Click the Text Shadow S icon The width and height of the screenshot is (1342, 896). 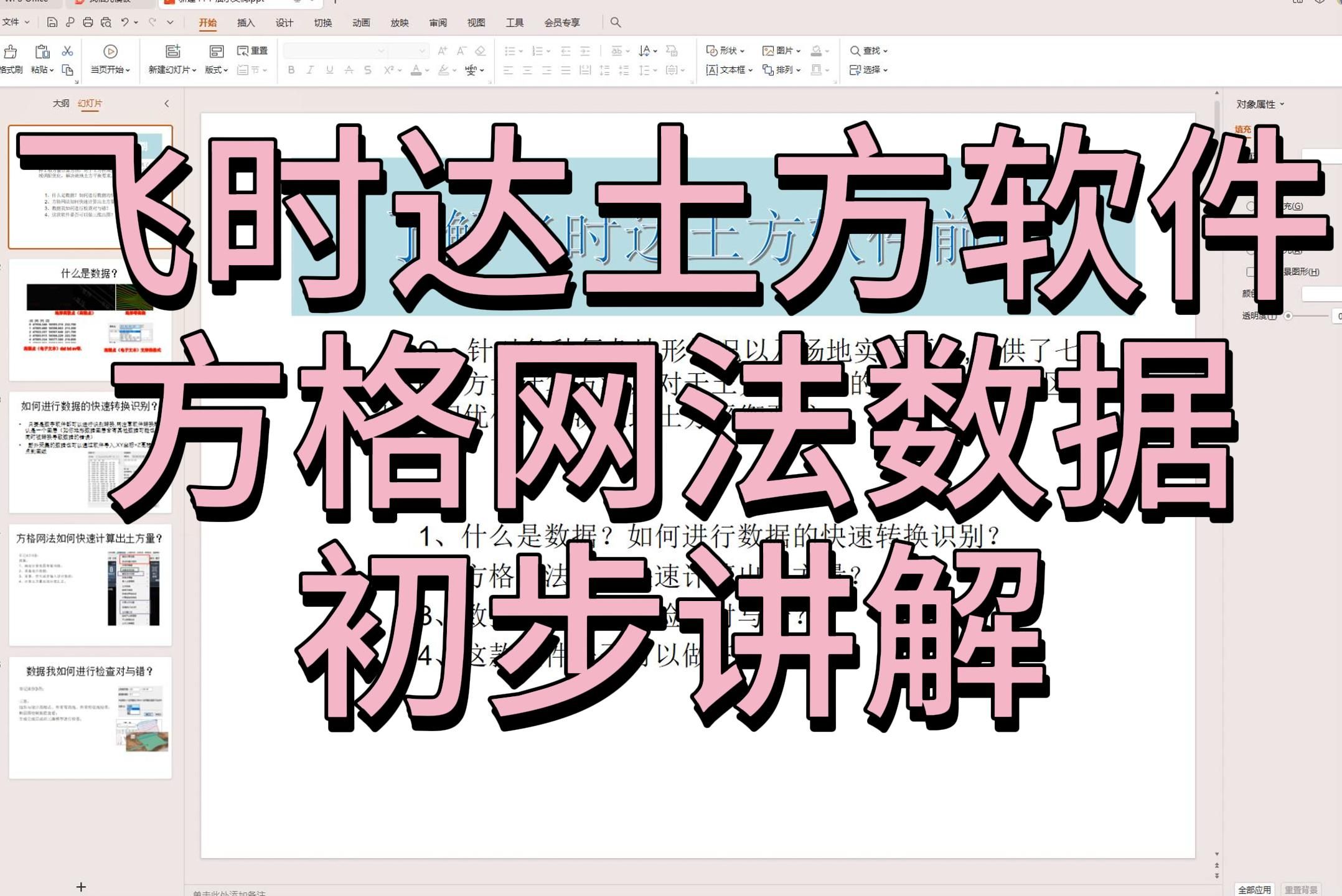pos(368,70)
